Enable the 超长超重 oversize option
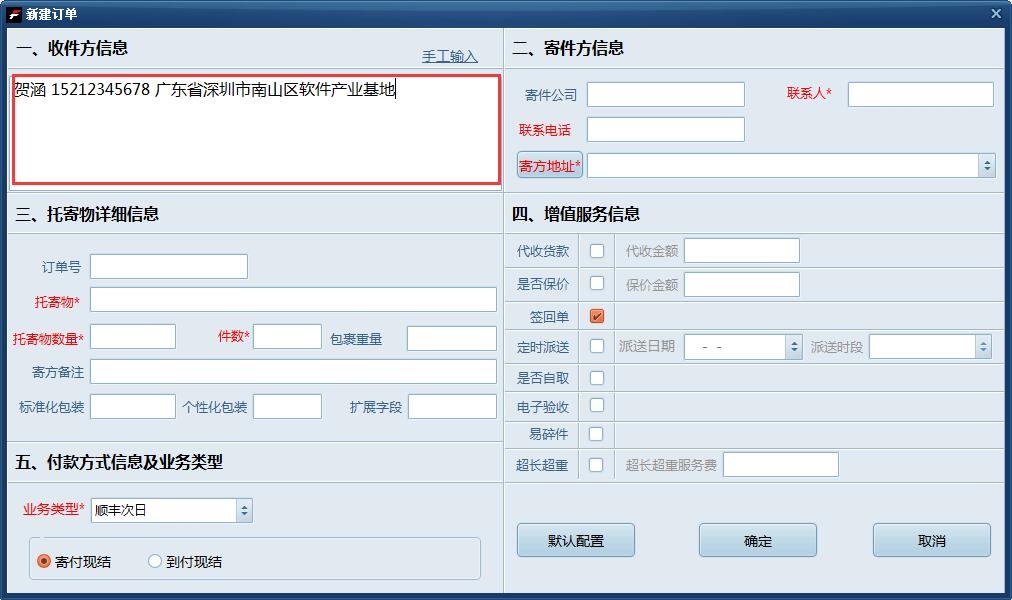Image resolution: width=1012 pixels, height=600 pixels. tap(596, 464)
